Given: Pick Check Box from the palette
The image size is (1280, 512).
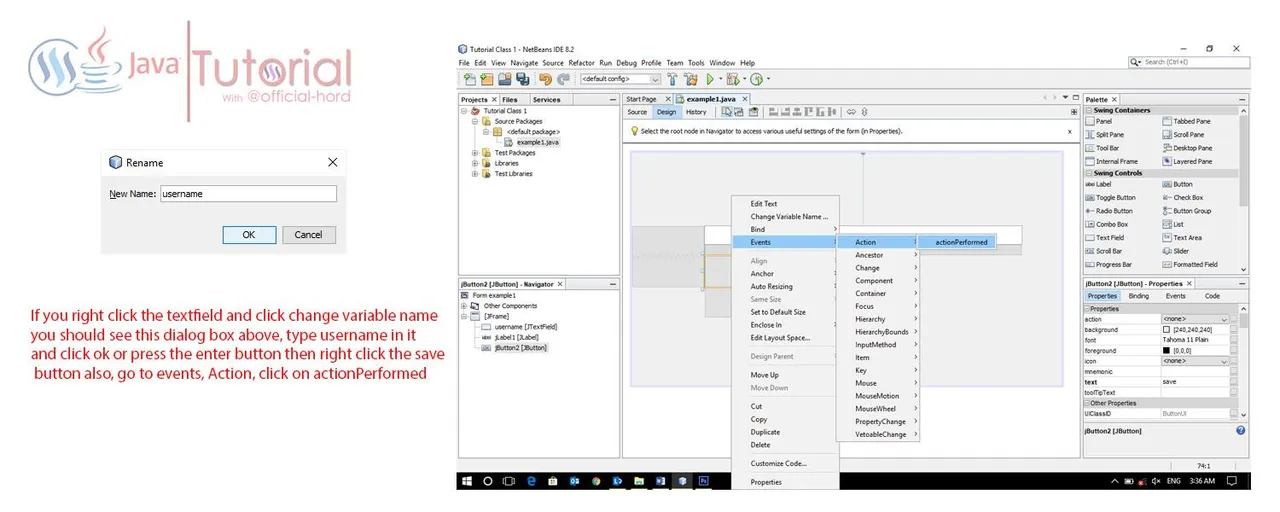Looking at the screenshot, I should [1183, 197].
